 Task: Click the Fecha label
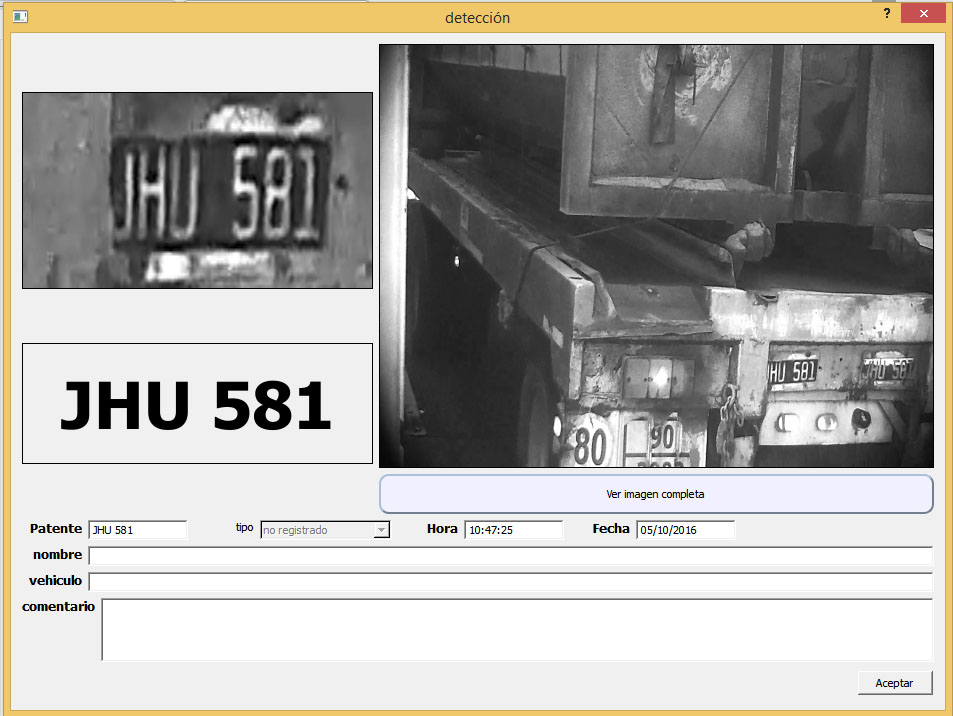point(611,529)
